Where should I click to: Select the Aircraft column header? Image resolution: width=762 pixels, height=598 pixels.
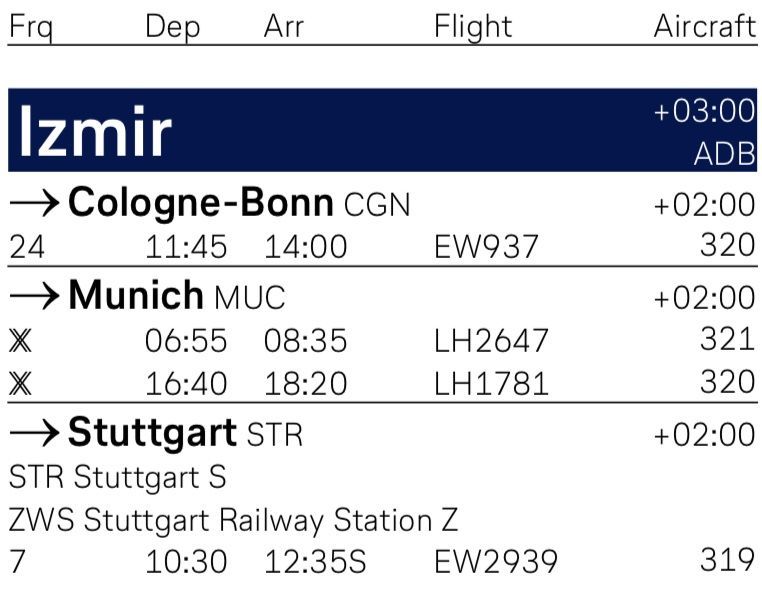tap(705, 26)
